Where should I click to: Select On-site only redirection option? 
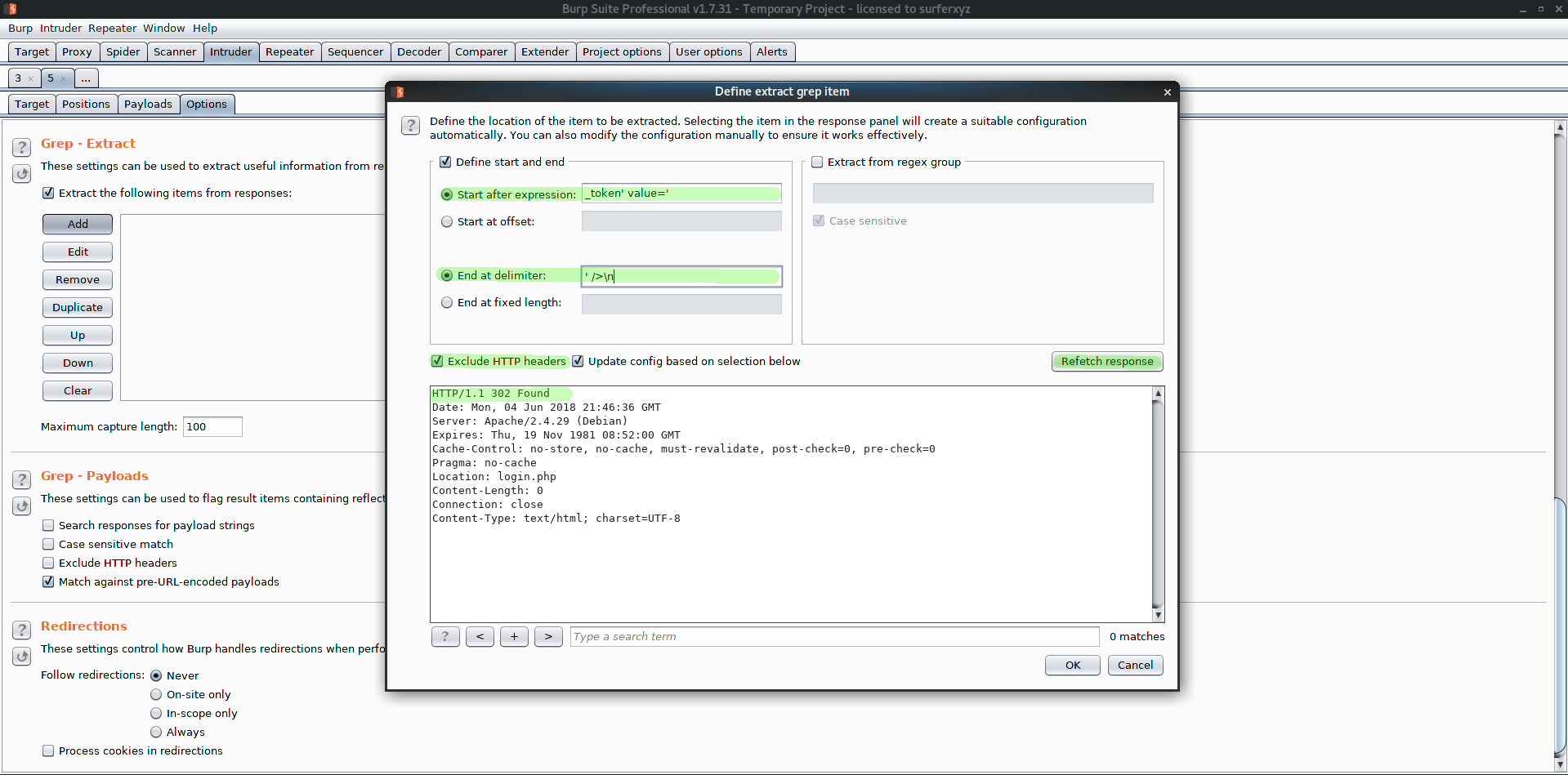[x=156, y=694]
